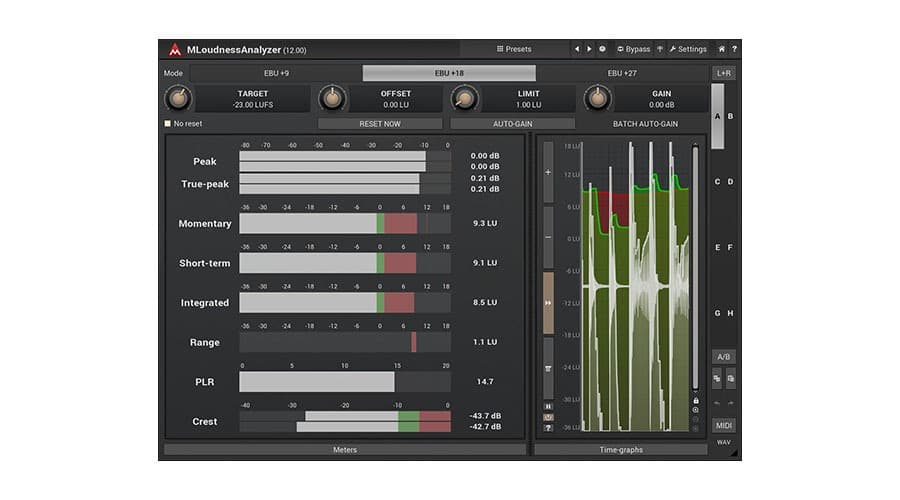Enable the No reset checkbox
Screen dimensions: 900x500
click(x=168, y=123)
